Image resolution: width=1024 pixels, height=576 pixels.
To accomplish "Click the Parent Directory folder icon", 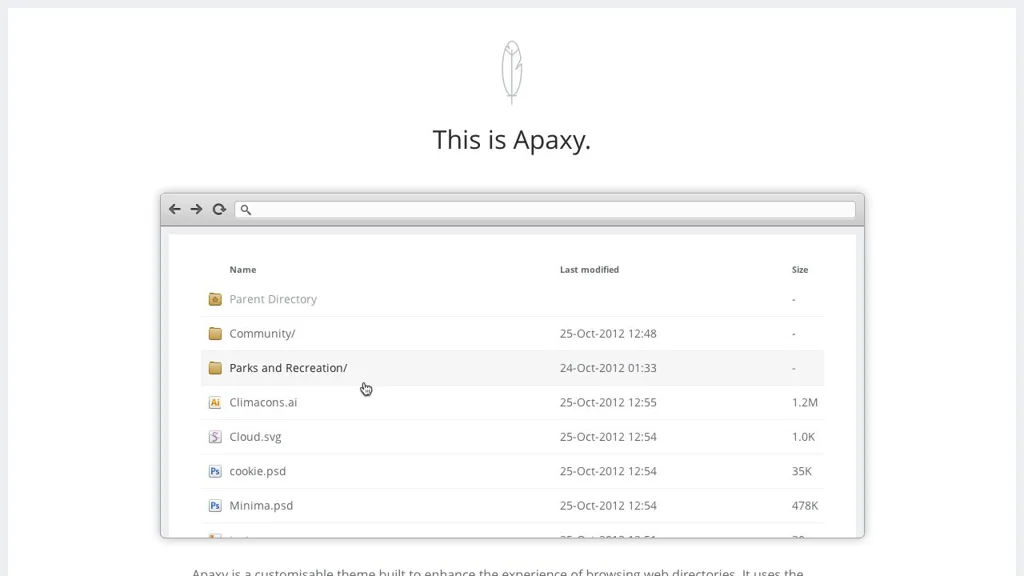I will [214, 299].
